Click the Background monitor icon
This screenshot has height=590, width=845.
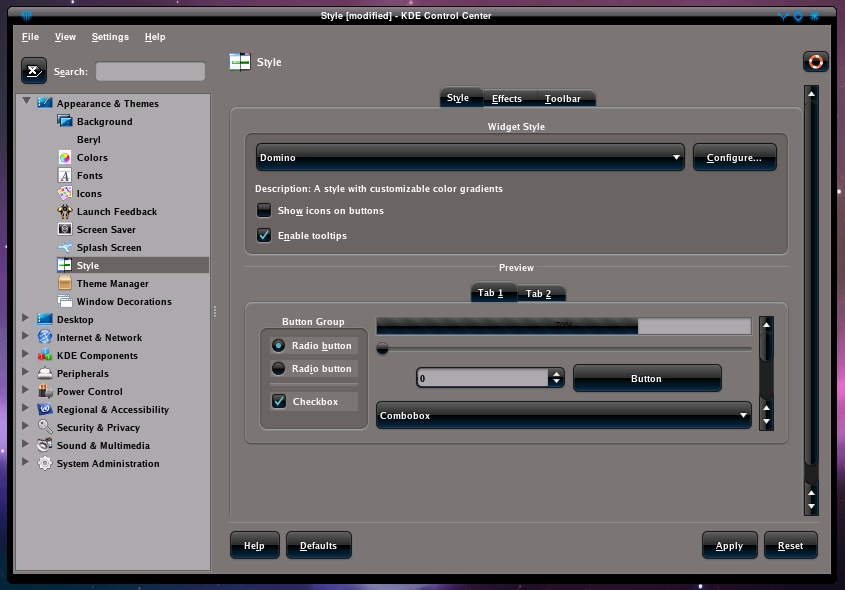65,121
